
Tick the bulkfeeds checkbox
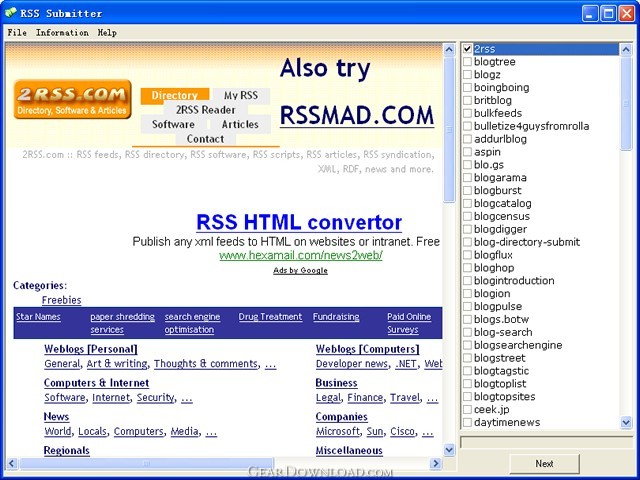coord(467,113)
